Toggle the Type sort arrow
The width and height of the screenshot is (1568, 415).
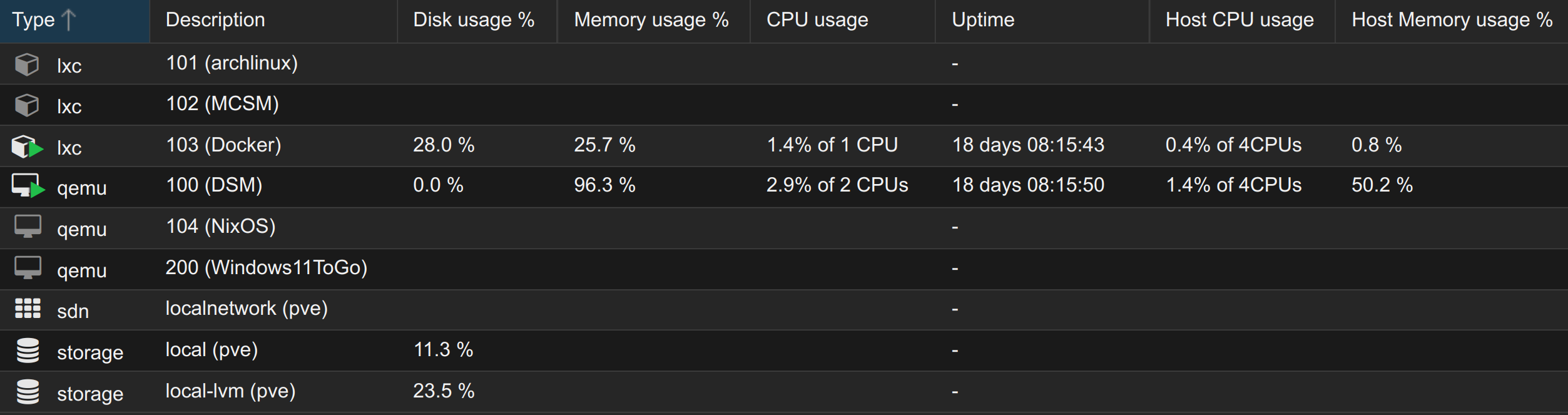[x=69, y=20]
